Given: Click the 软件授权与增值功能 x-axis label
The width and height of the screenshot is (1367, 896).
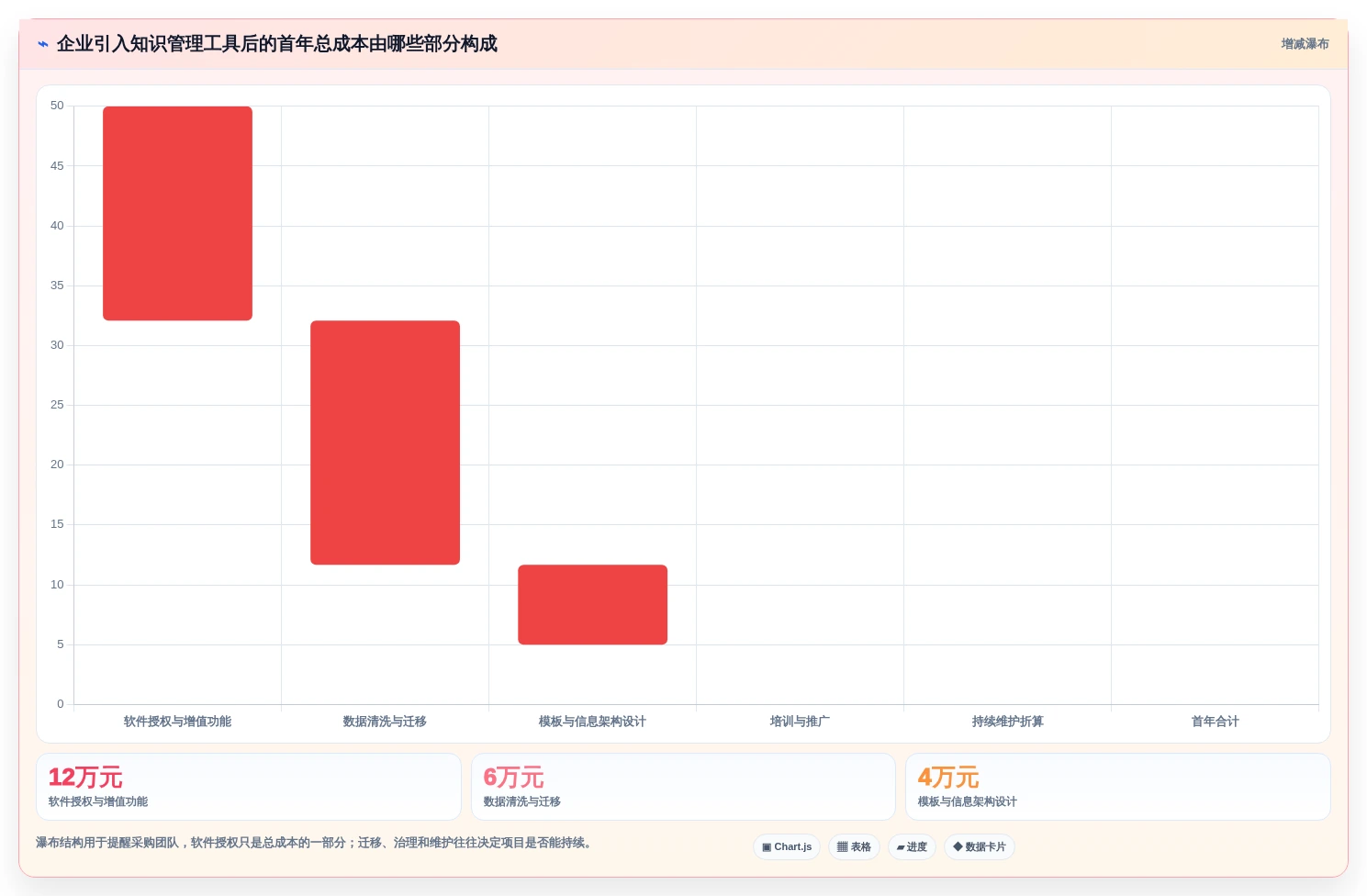Looking at the screenshot, I should pos(177,722).
